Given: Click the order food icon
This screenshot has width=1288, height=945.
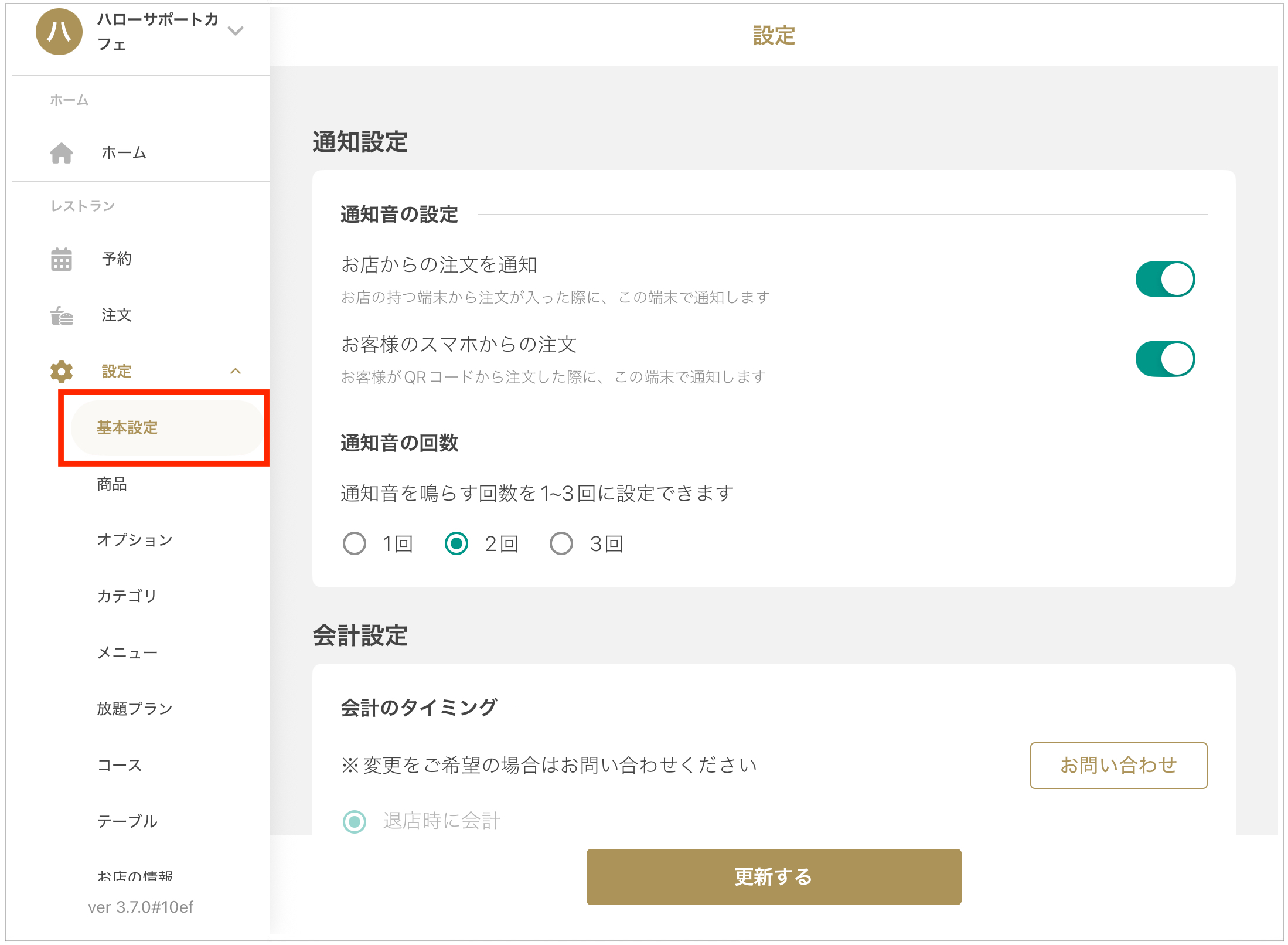Looking at the screenshot, I should 62,315.
